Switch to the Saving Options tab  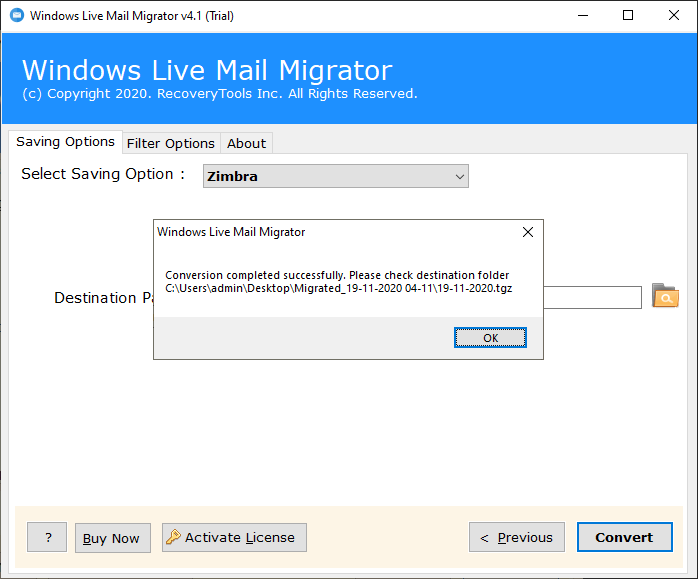pos(65,142)
